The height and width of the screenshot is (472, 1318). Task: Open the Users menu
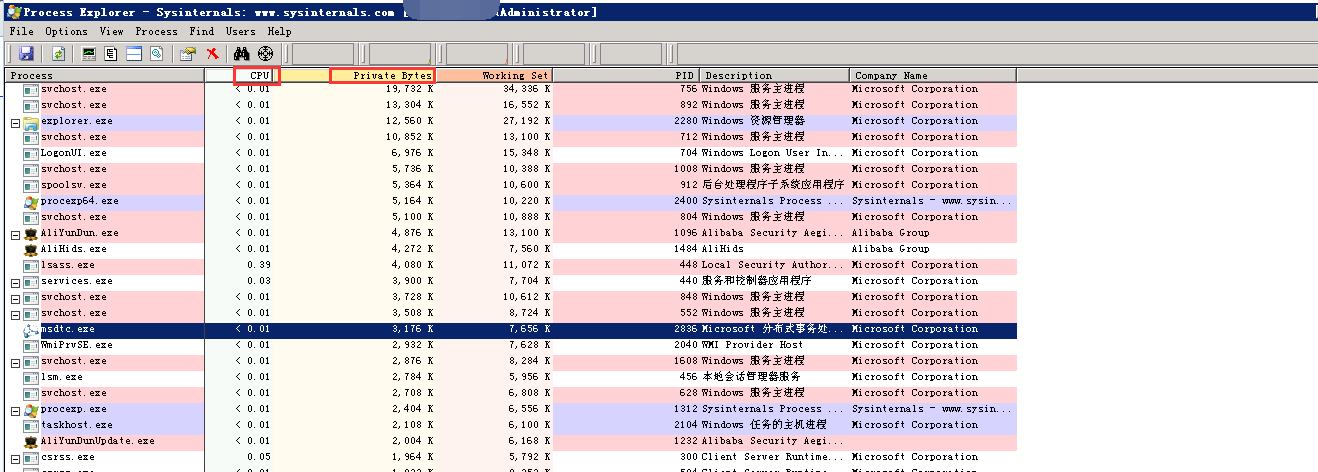click(240, 31)
